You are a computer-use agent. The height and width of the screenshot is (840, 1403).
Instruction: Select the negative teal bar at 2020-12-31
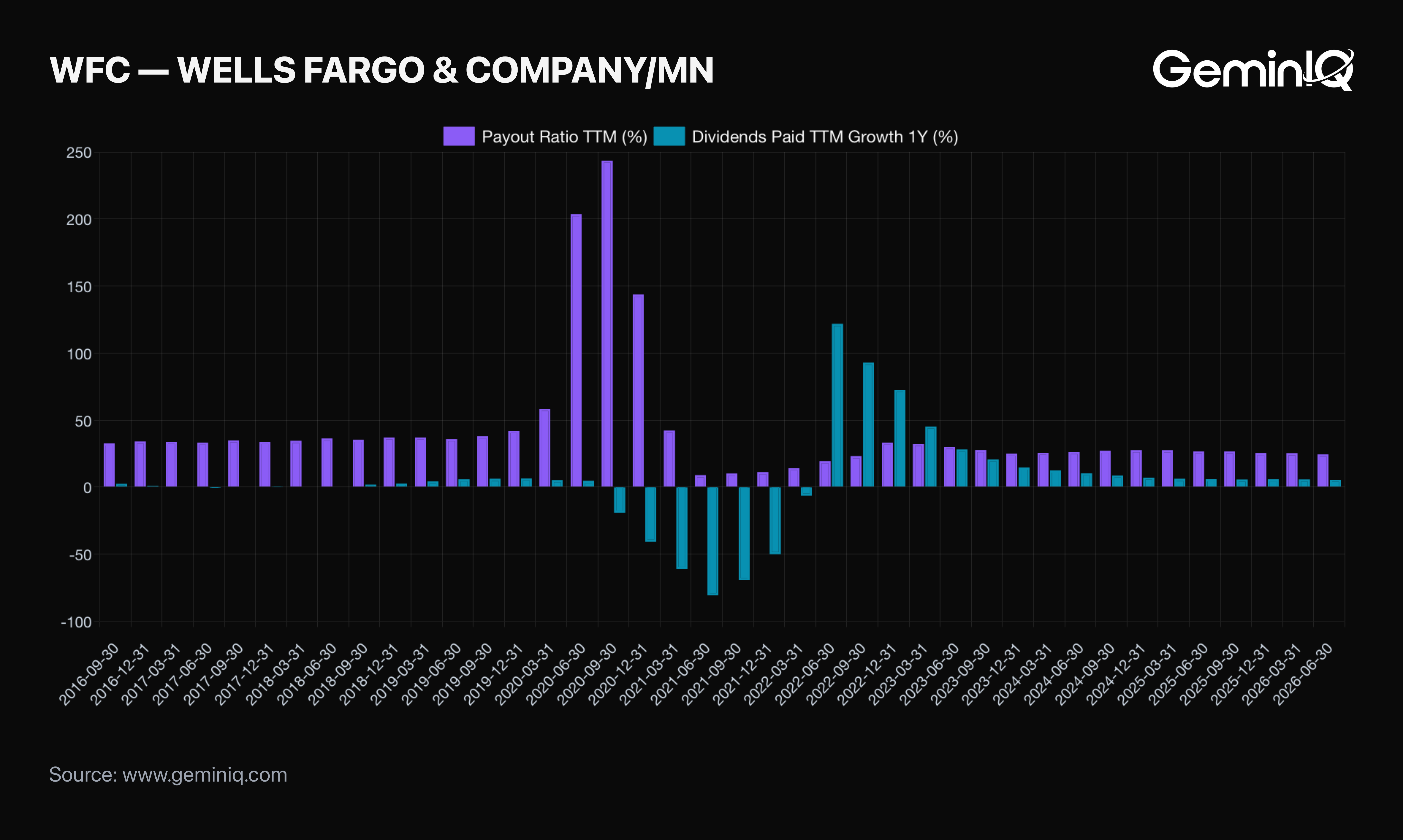(x=651, y=514)
